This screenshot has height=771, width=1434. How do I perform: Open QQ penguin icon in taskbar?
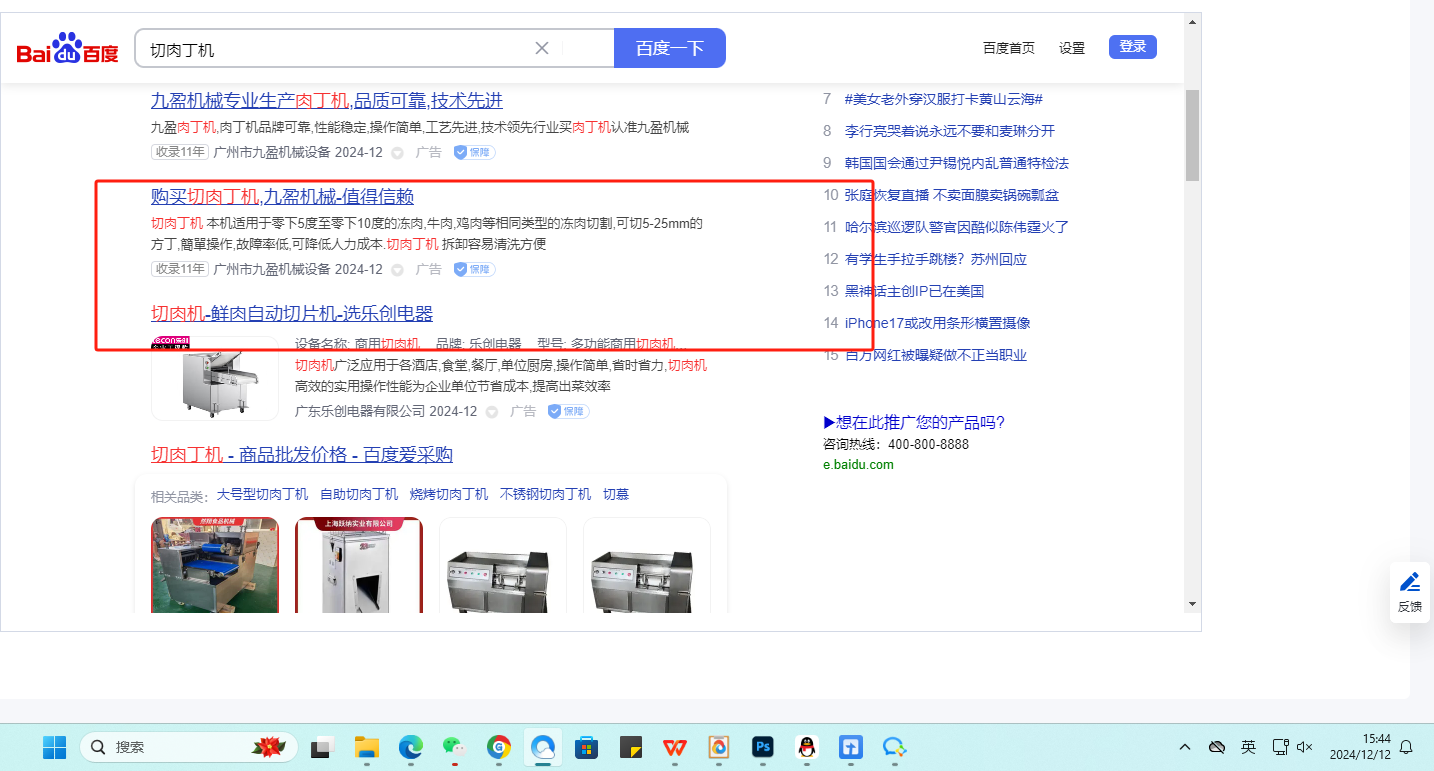tap(807, 747)
